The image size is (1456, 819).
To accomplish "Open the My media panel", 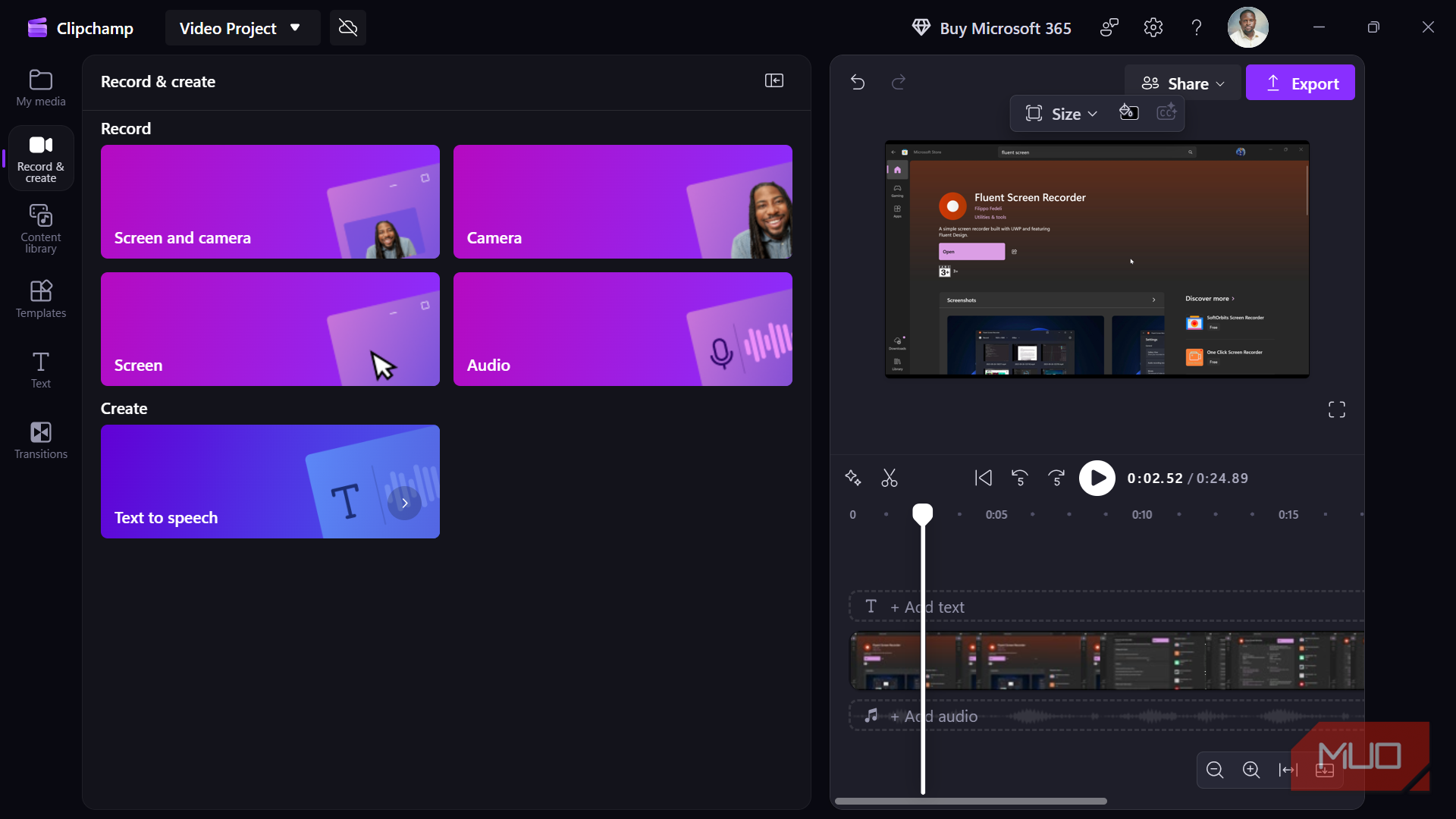I will pos(41,88).
